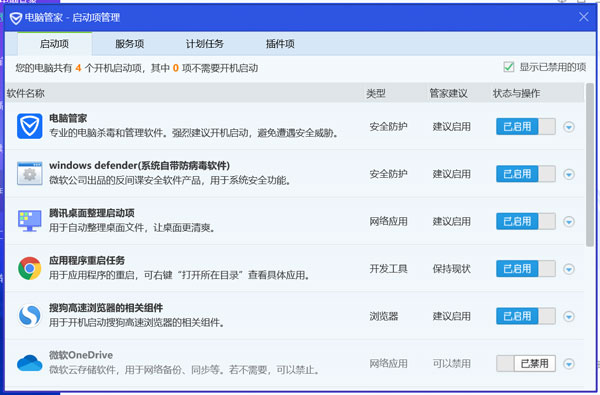Click the startup count summary text
The image size is (600, 395).
click(137, 68)
